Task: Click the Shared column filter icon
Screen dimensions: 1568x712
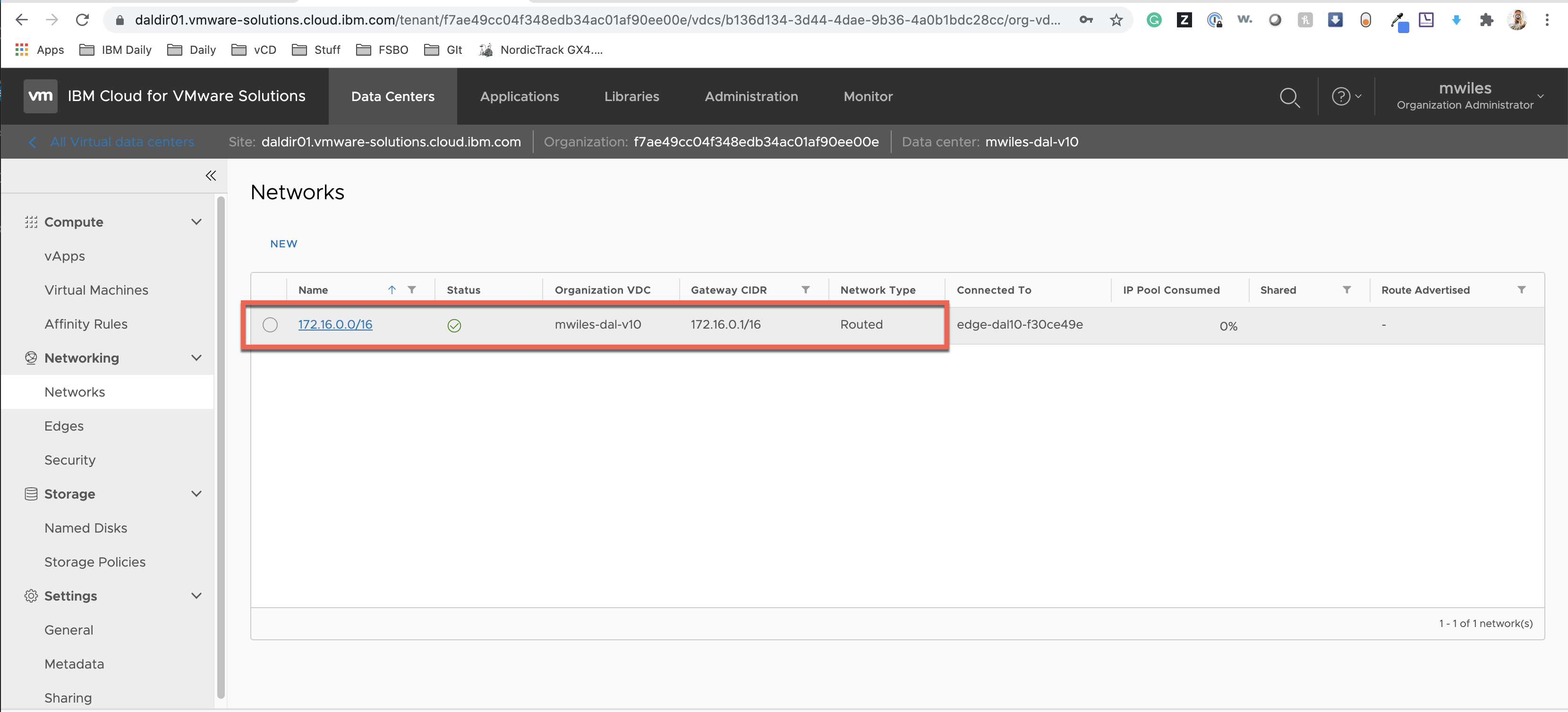Action: click(x=1346, y=290)
